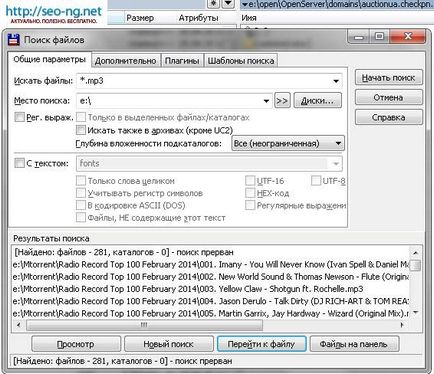The width and height of the screenshot is (434, 374).
Task: Enable Искать также в архивах checkbox
Action: 81,130
